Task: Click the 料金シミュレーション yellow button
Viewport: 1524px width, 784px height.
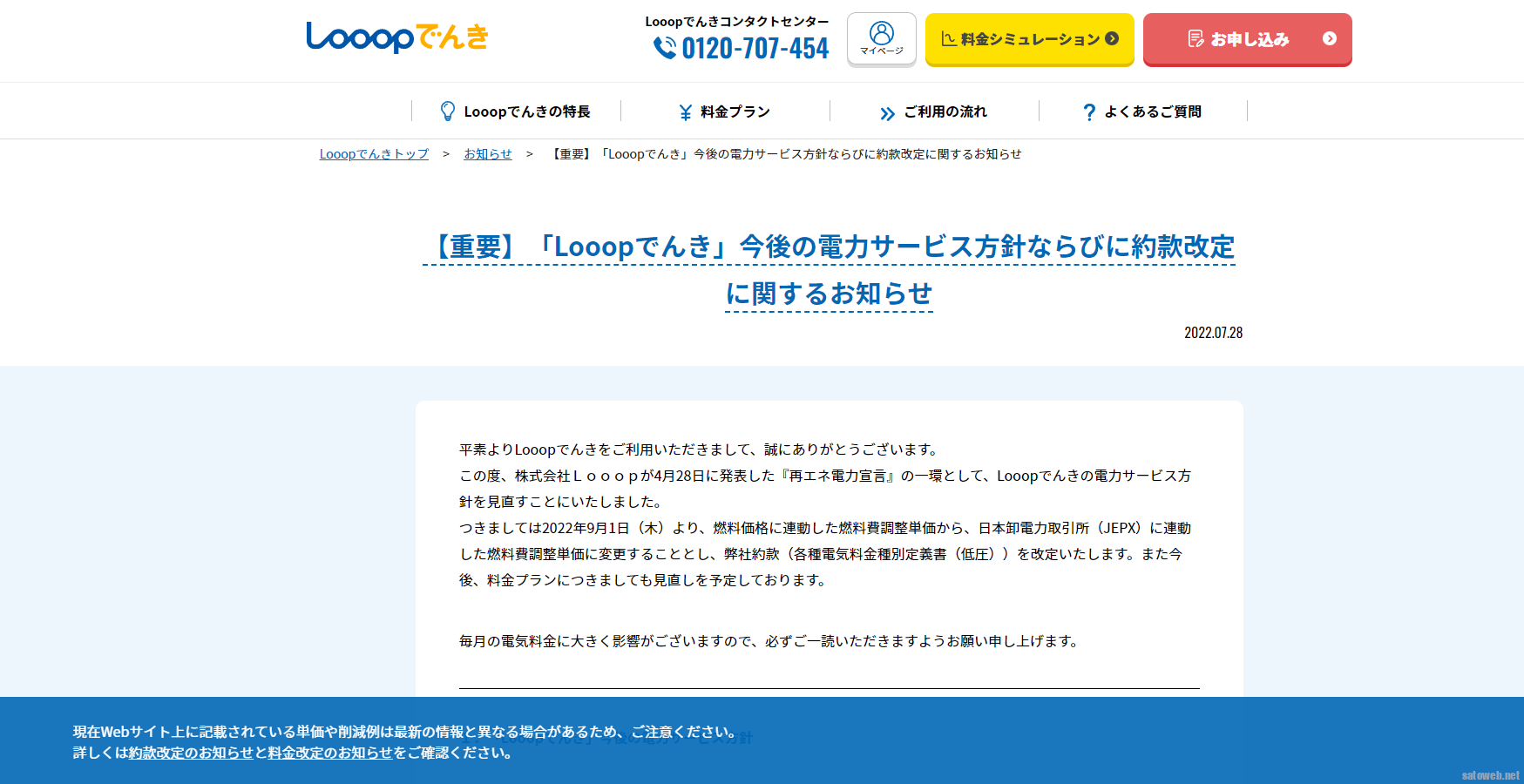Action: [x=1030, y=39]
